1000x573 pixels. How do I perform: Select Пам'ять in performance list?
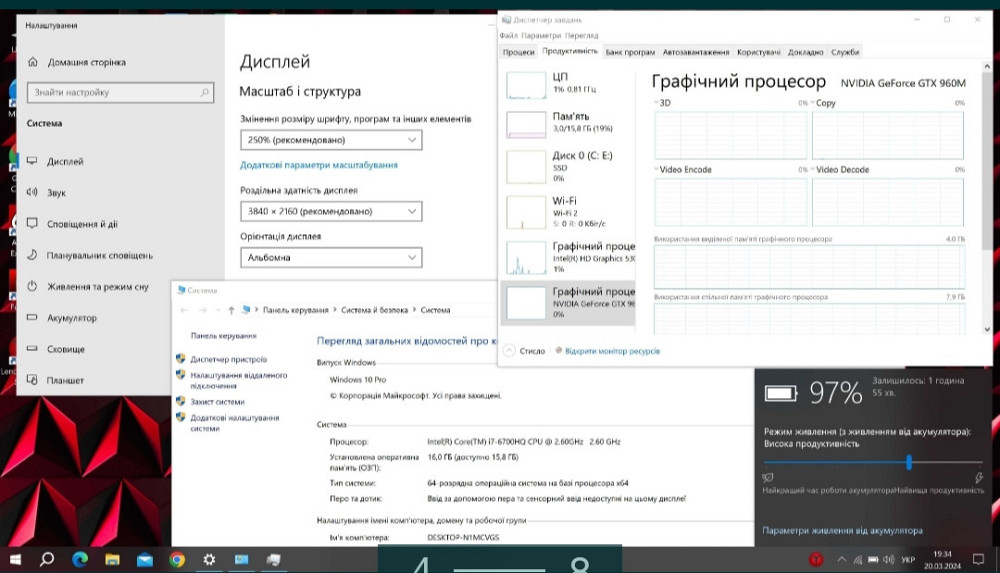pos(568,123)
